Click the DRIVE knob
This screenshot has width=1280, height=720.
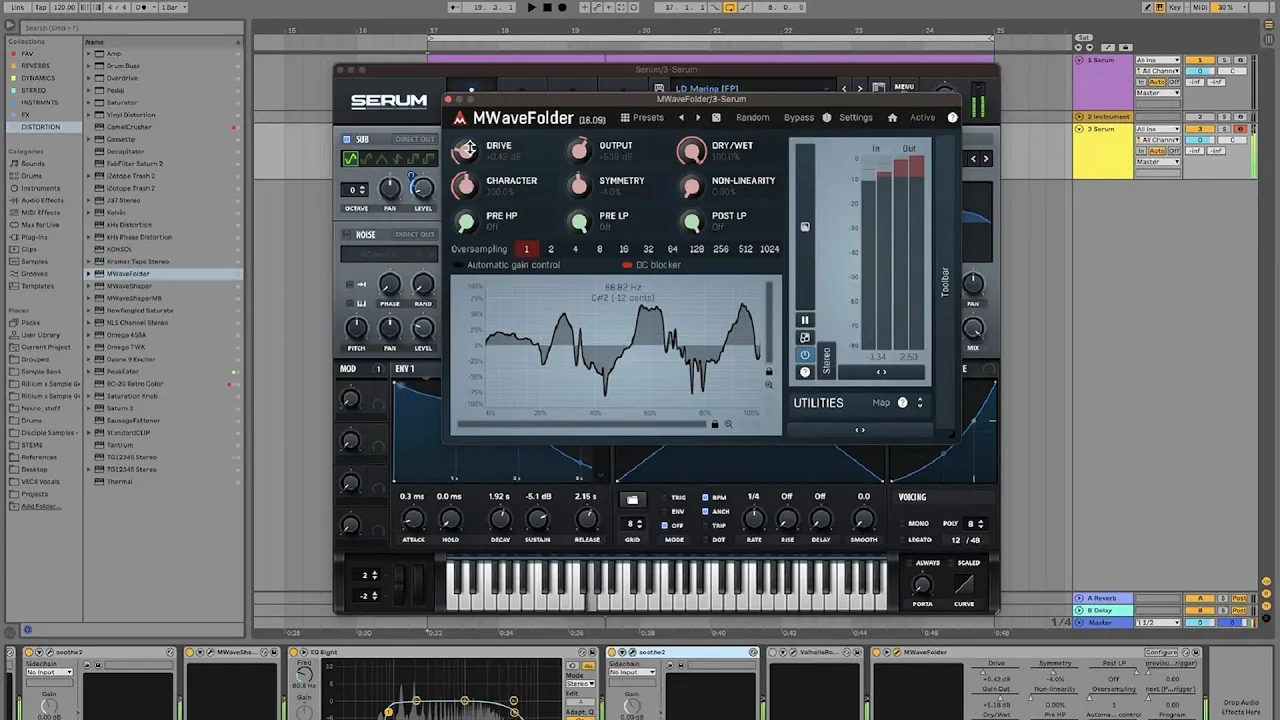[x=465, y=151]
